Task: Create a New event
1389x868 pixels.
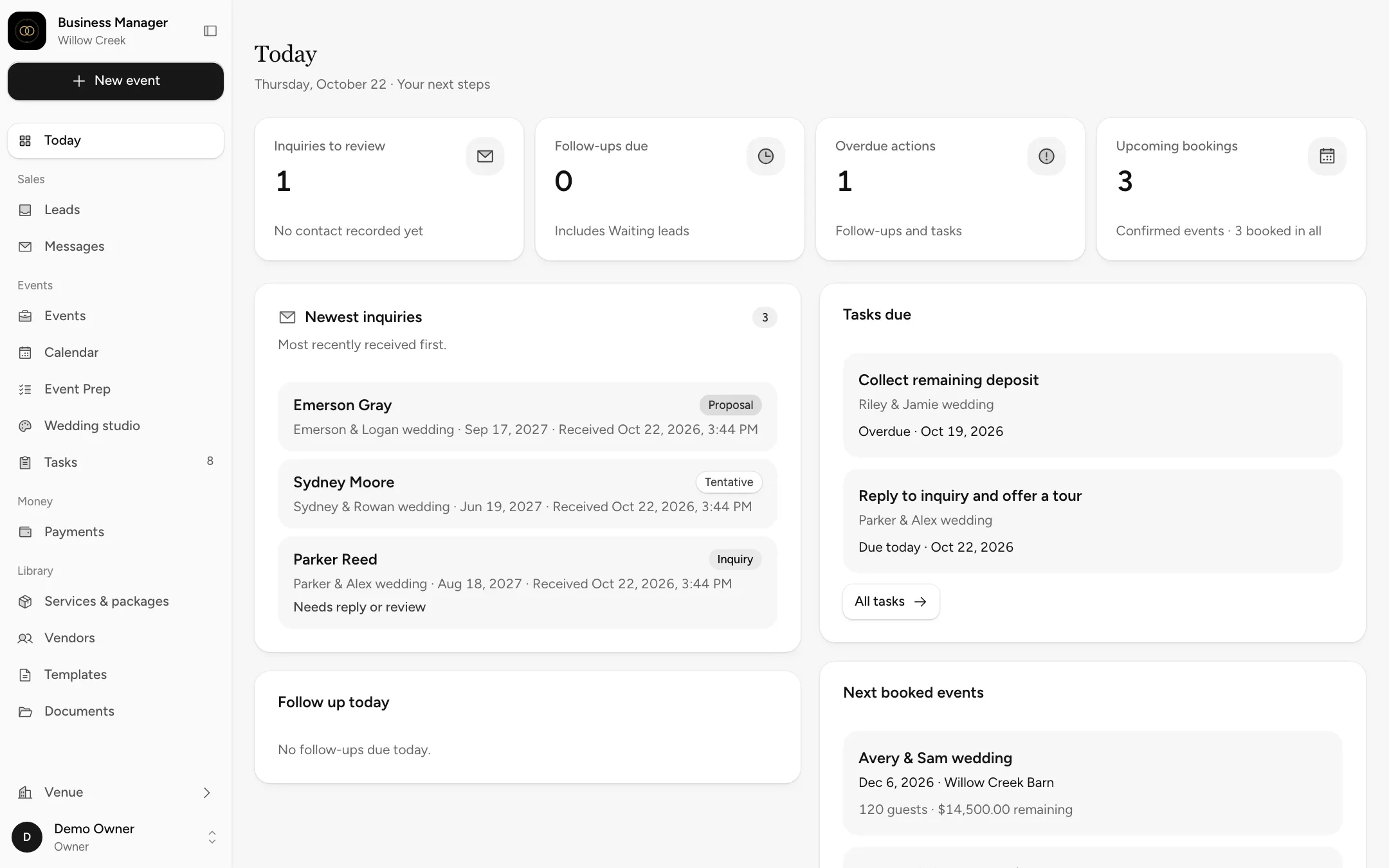Action: (116, 81)
